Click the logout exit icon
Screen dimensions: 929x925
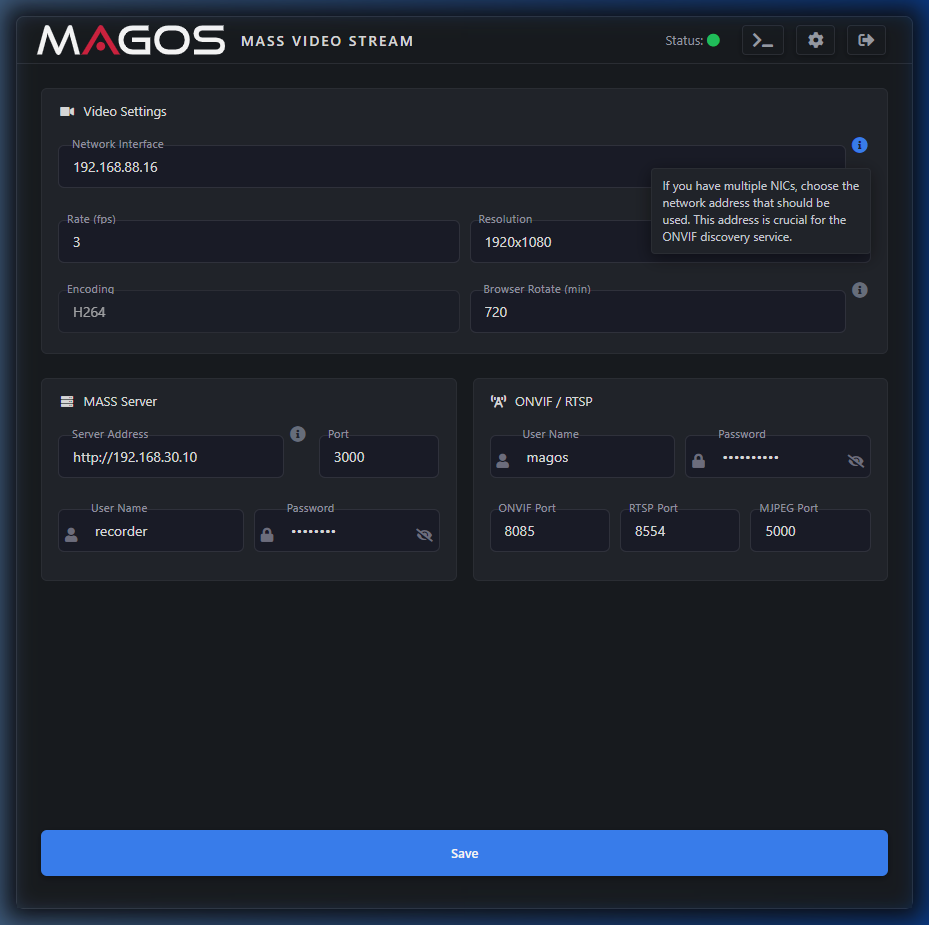(x=866, y=40)
